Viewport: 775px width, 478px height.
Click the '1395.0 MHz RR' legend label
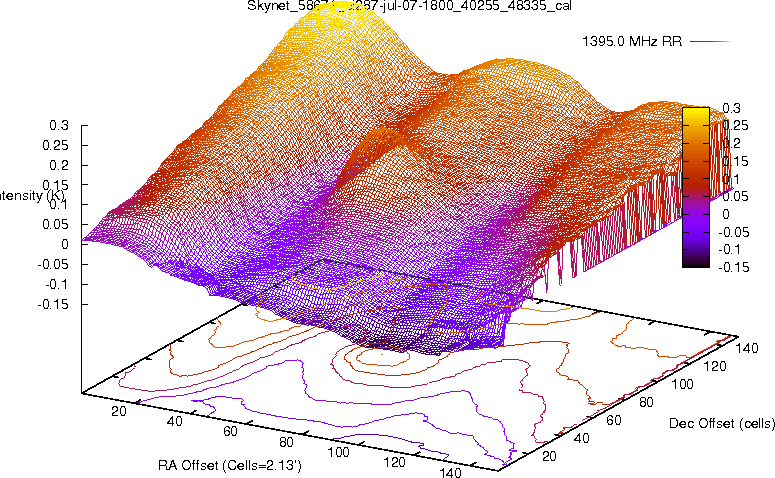point(632,42)
